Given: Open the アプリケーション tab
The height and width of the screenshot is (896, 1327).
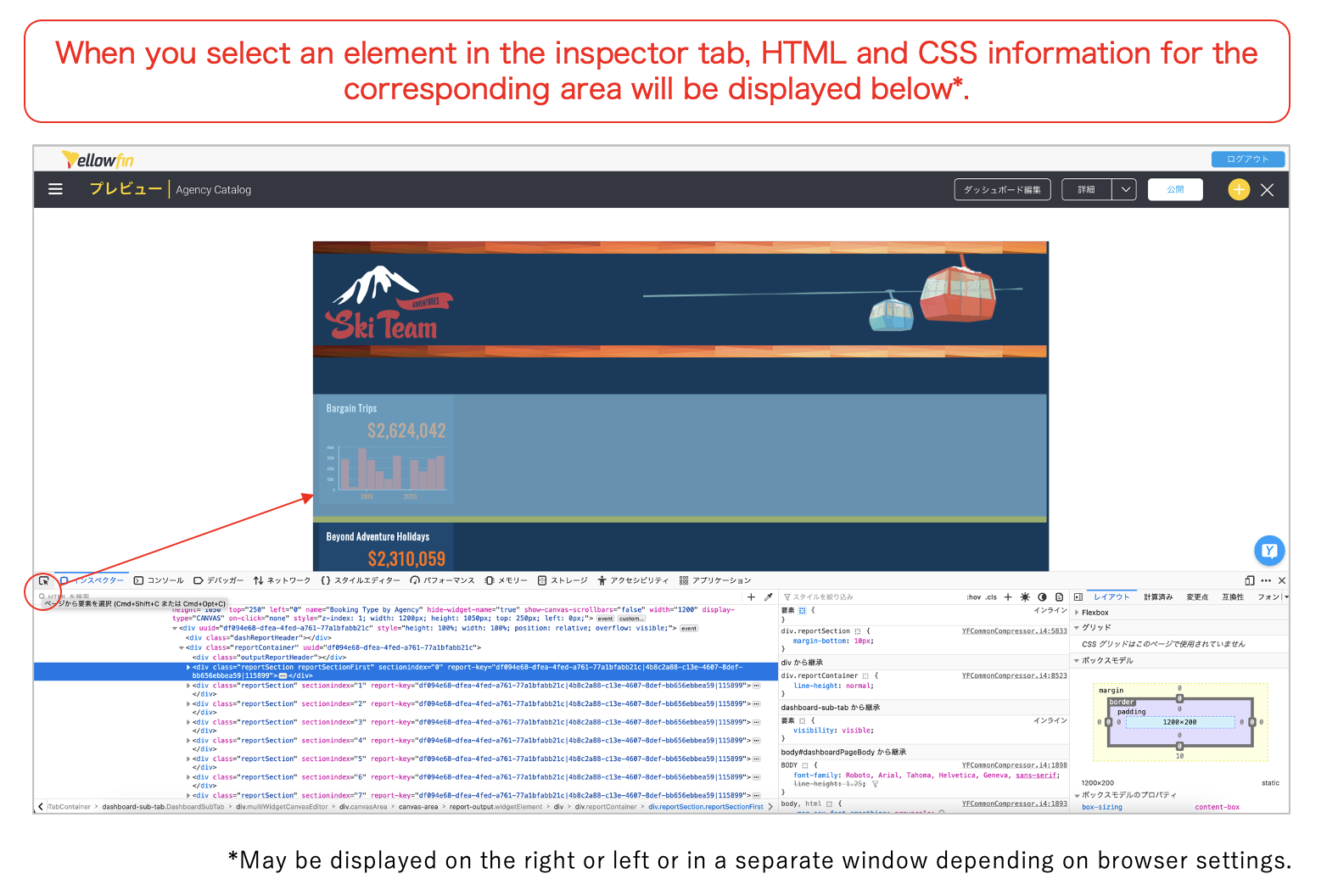Looking at the screenshot, I should (x=715, y=581).
